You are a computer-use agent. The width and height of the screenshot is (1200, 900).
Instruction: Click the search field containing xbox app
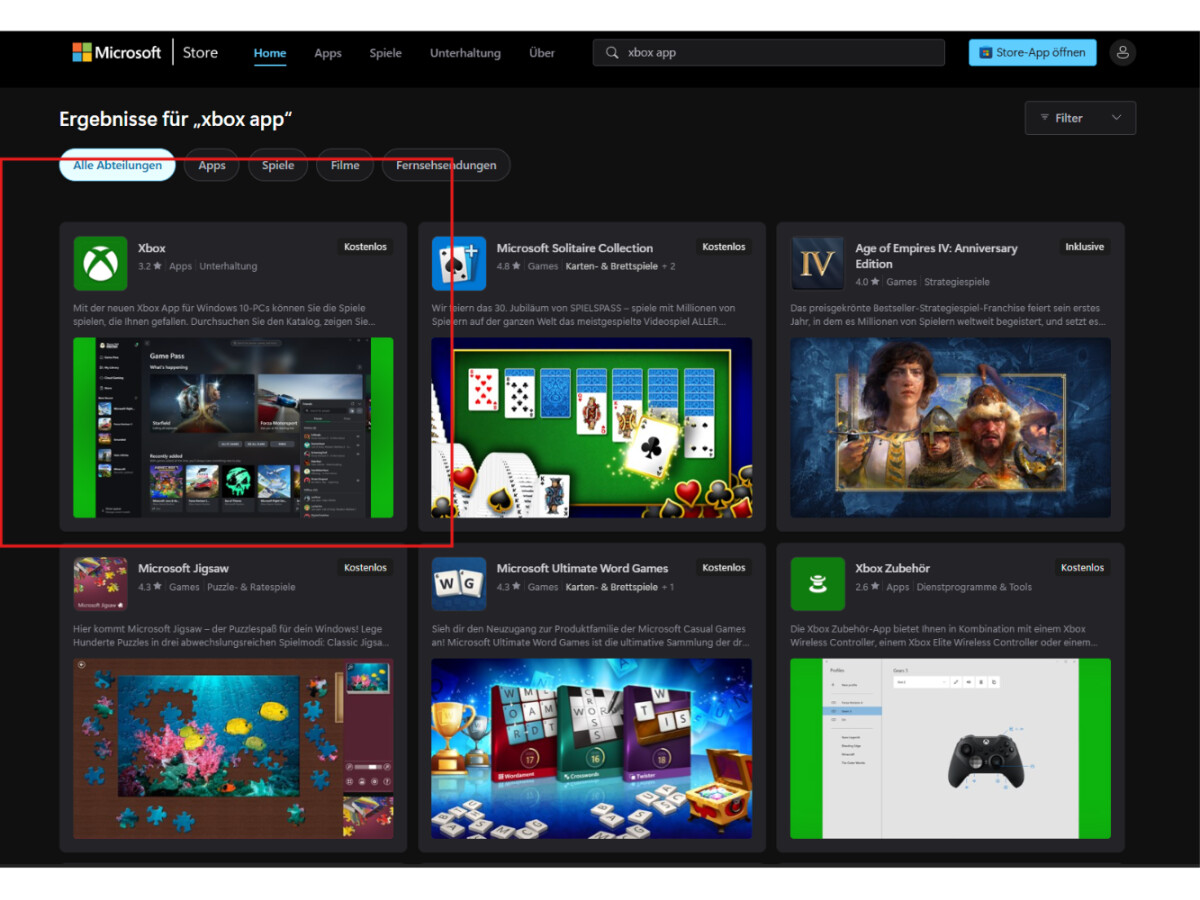(x=769, y=53)
